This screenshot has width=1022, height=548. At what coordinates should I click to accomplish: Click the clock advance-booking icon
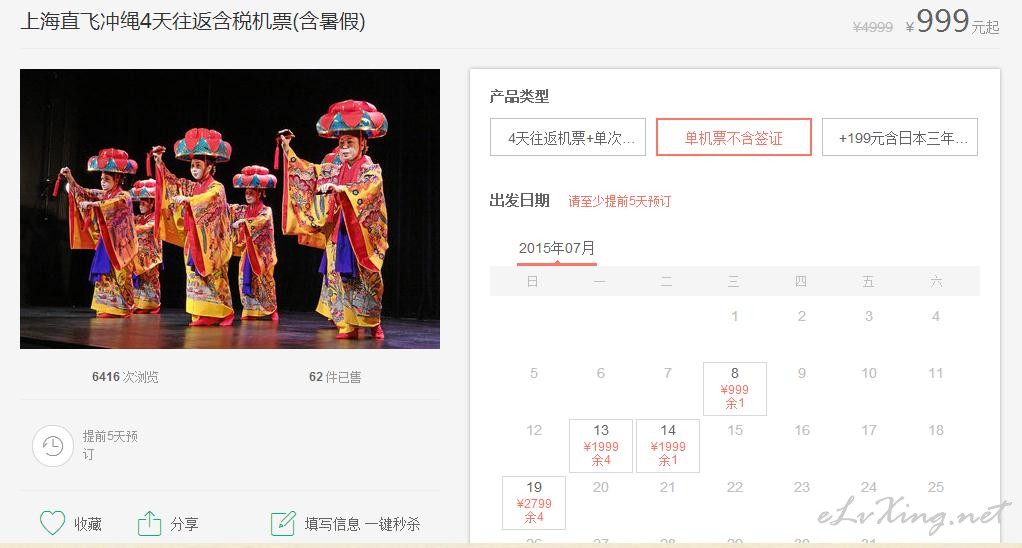pyautogui.click(x=53, y=446)
